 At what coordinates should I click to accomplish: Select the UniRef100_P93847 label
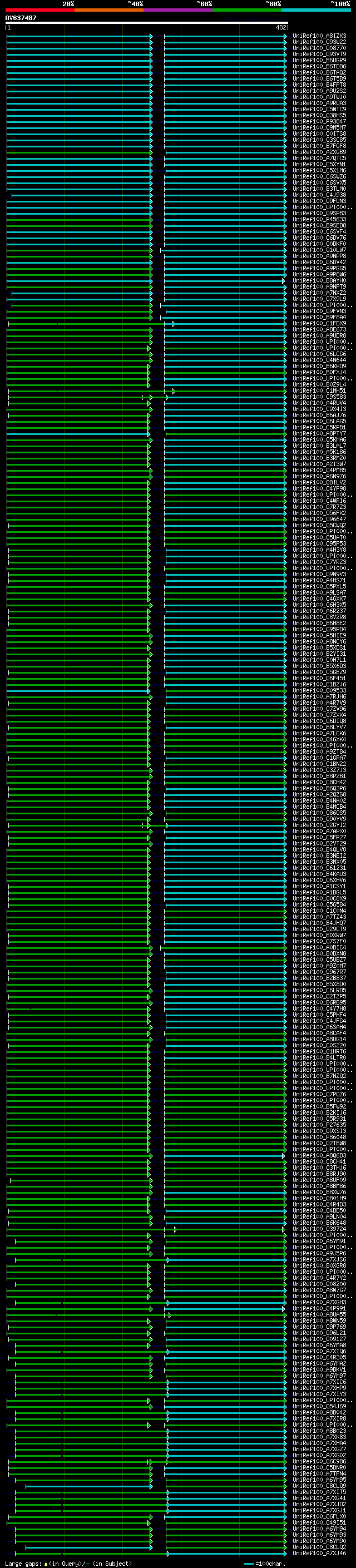[319, 121]
